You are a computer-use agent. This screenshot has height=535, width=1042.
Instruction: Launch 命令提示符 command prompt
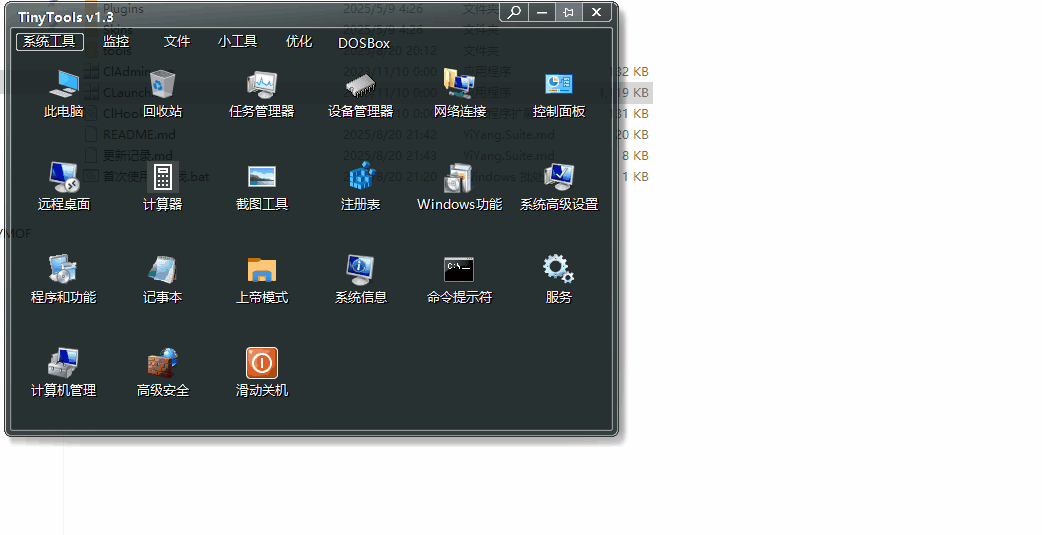459,271
